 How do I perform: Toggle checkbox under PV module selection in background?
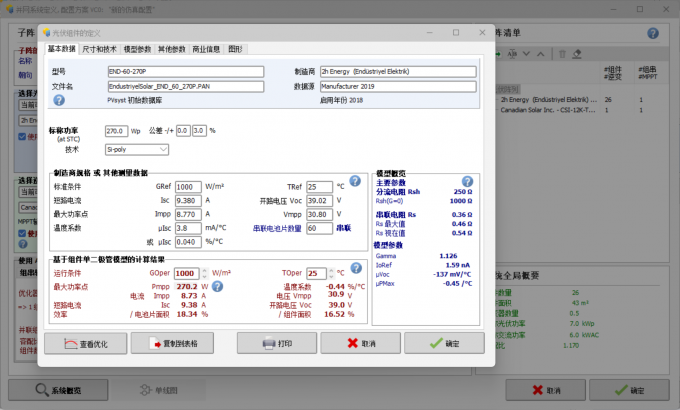tap(22, 136)
